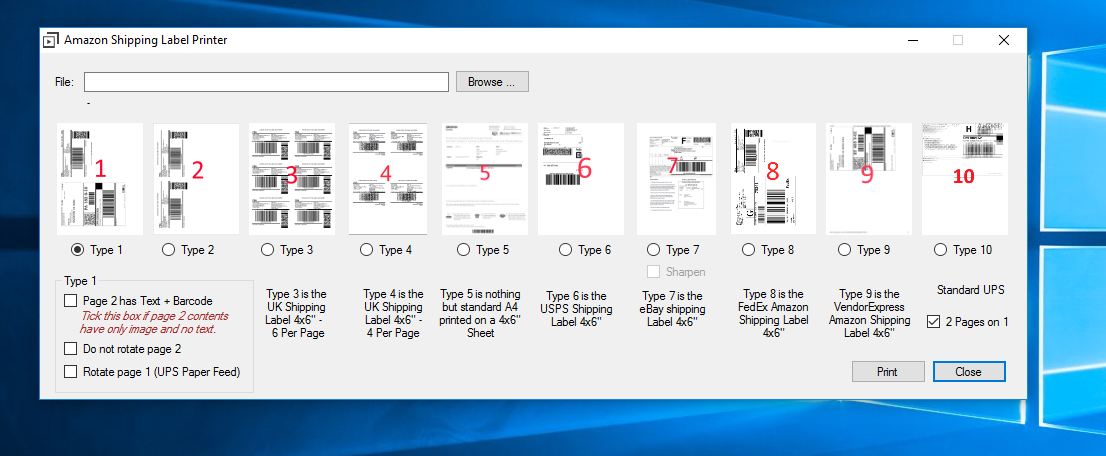The width and height of the screenshot is (1106, 456).
Task: Minimize the Amazon Shipping Label Printer window
Action: pyautogui.click(x=913, y=40)
